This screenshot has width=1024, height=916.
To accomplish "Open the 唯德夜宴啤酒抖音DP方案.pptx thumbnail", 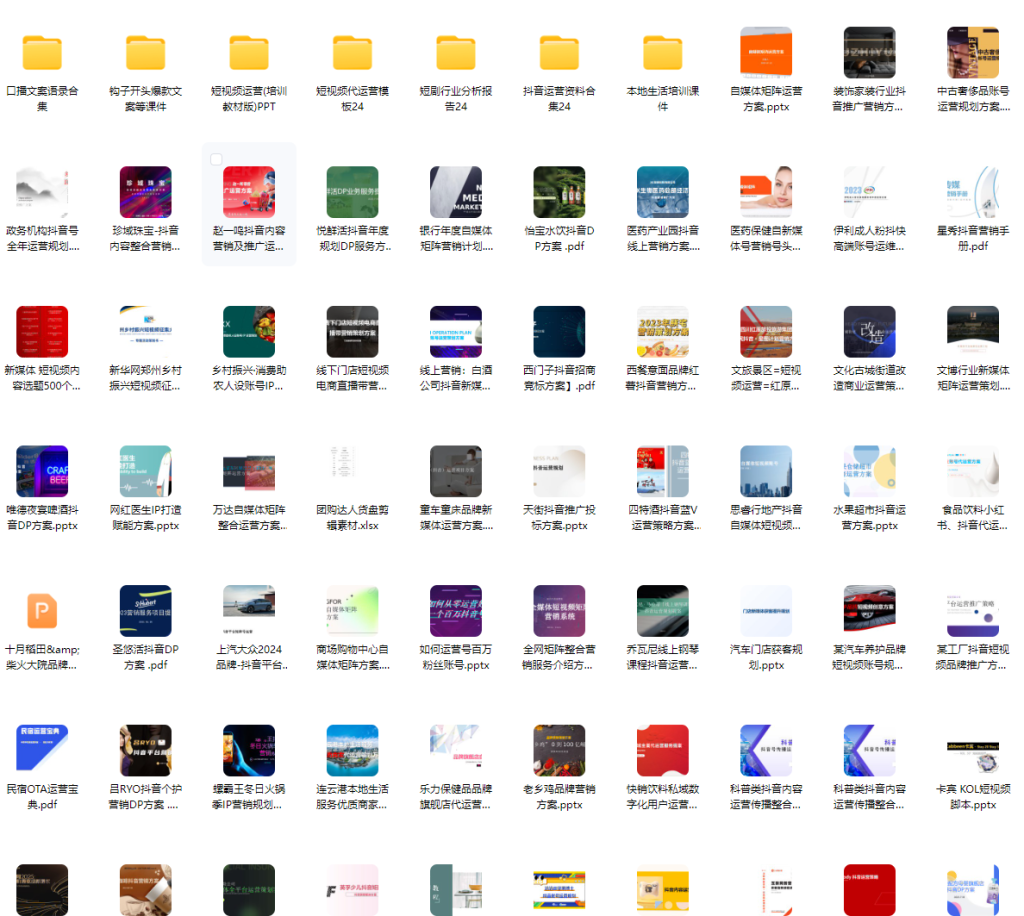I will click(x=42, y=471).
